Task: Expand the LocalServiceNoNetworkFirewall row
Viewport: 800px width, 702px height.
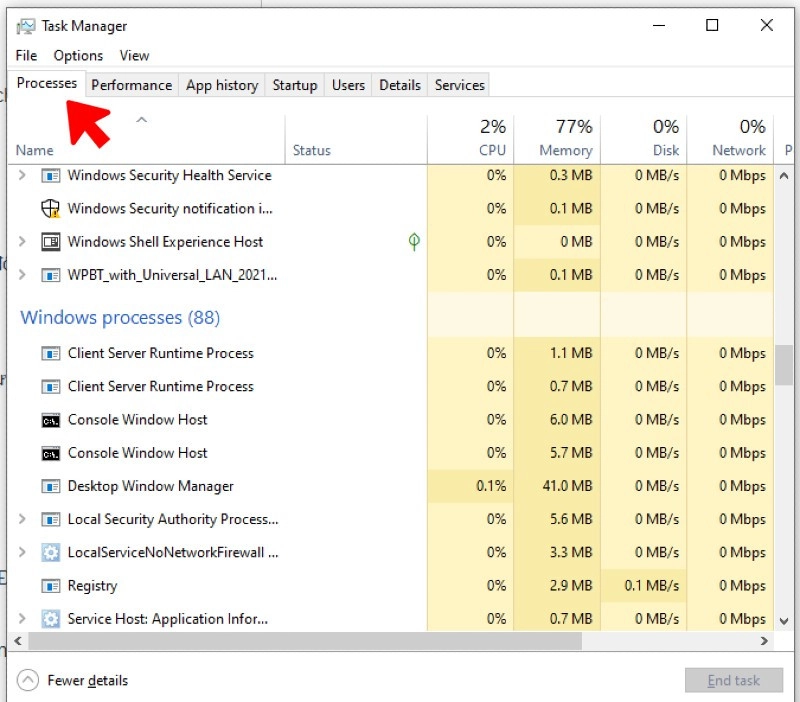Action: coord(22,553)
